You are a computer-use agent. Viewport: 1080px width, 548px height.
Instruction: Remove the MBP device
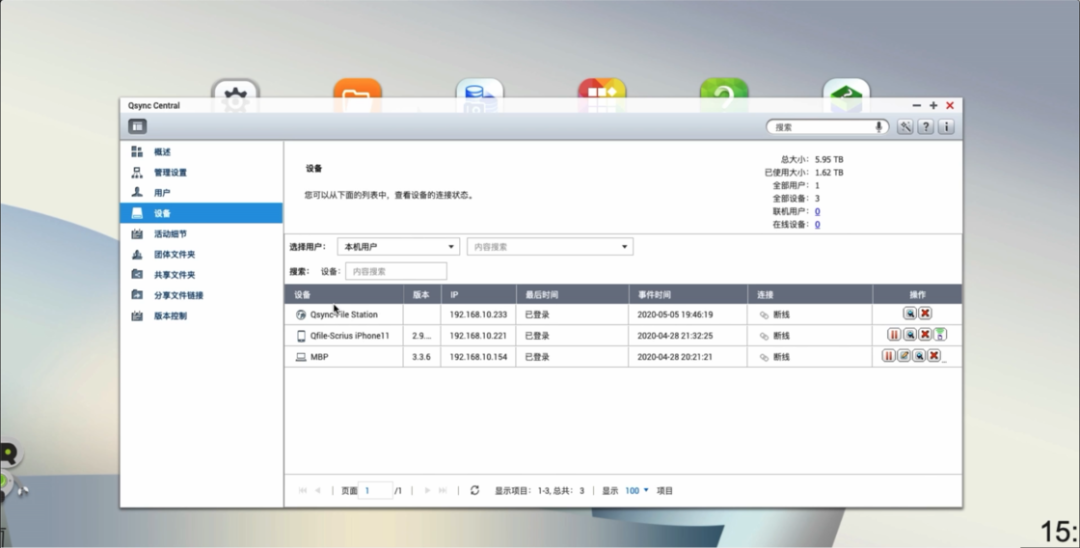click(x=934, y=356)
